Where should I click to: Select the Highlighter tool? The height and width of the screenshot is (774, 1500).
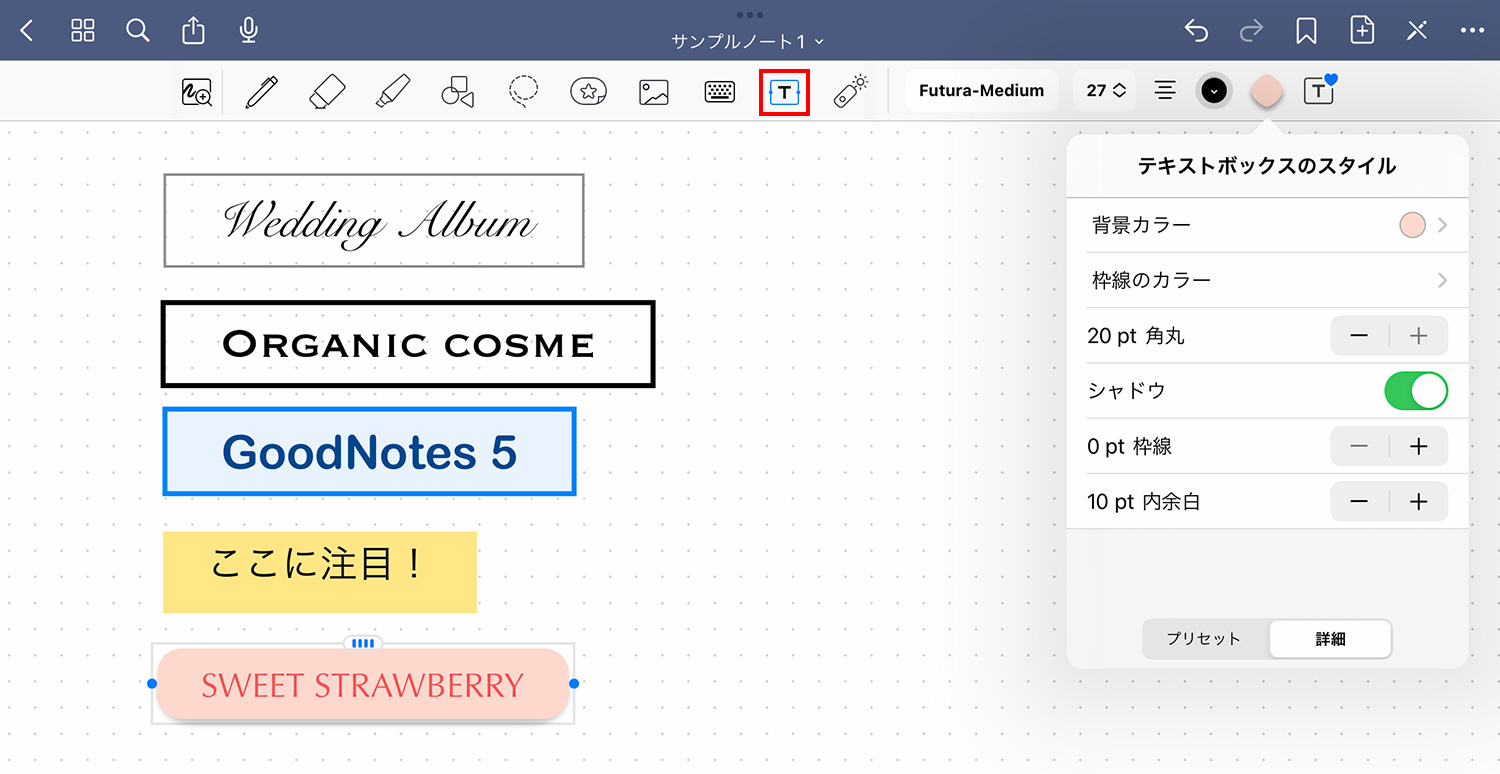tap(391, 92)
